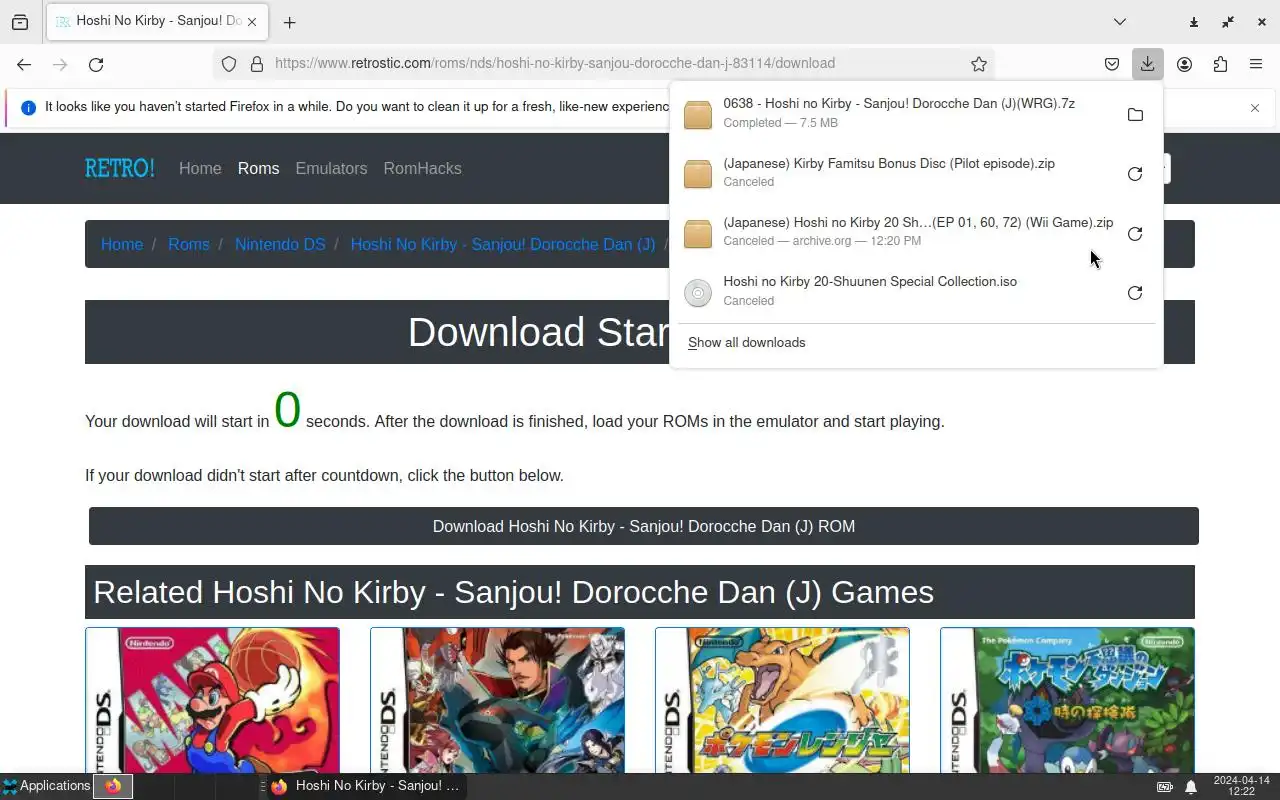The height and width of the screenshot is (800, 1280).
Task: Click the tracking protection shield icon
Action: pyautogui.click(x=229, y=64)
